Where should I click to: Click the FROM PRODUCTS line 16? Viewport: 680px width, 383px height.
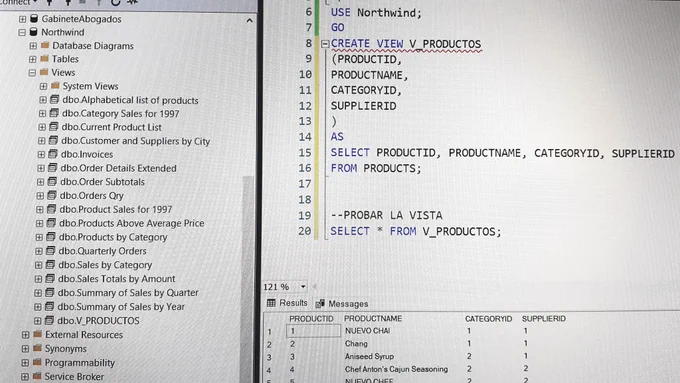376,168
